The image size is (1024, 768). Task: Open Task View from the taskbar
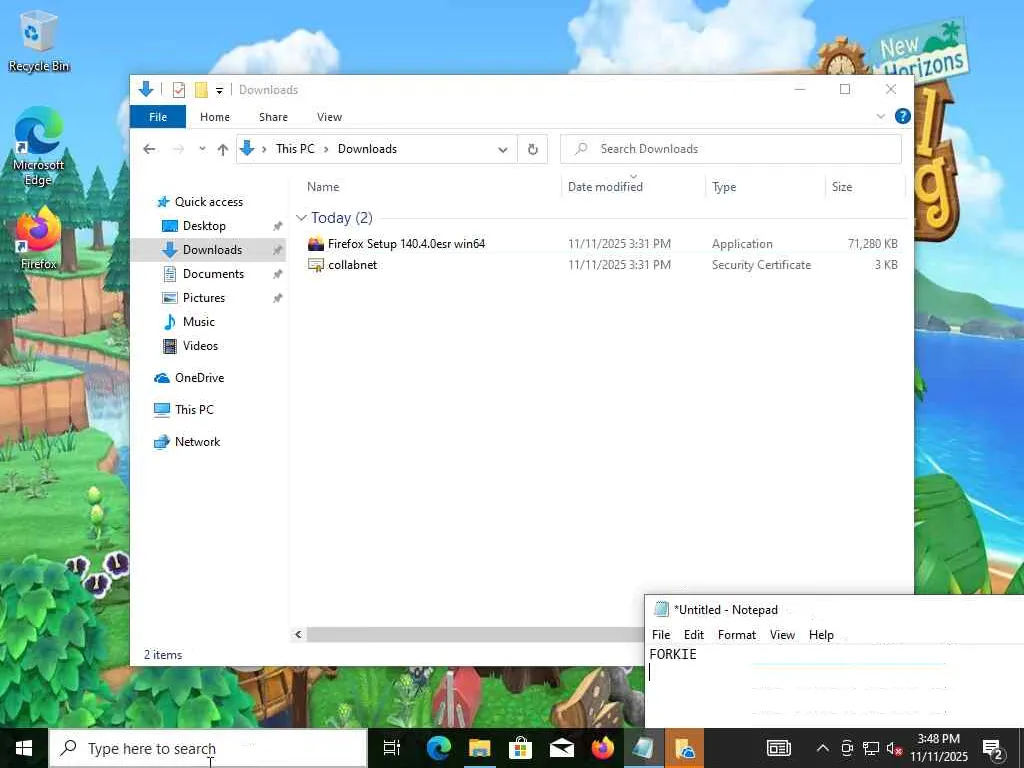pyautogui.click(x=392, y=748)
